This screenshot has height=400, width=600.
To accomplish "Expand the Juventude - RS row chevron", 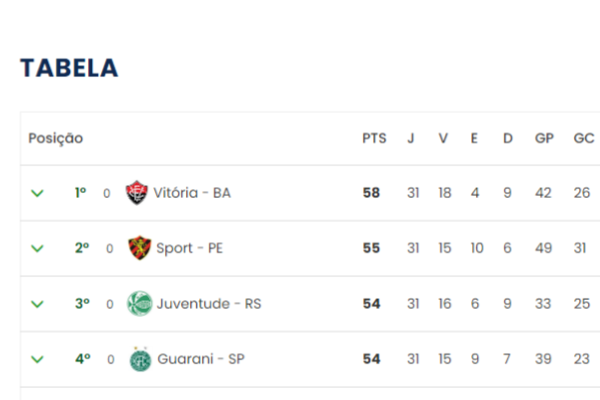I will (37, 304).
